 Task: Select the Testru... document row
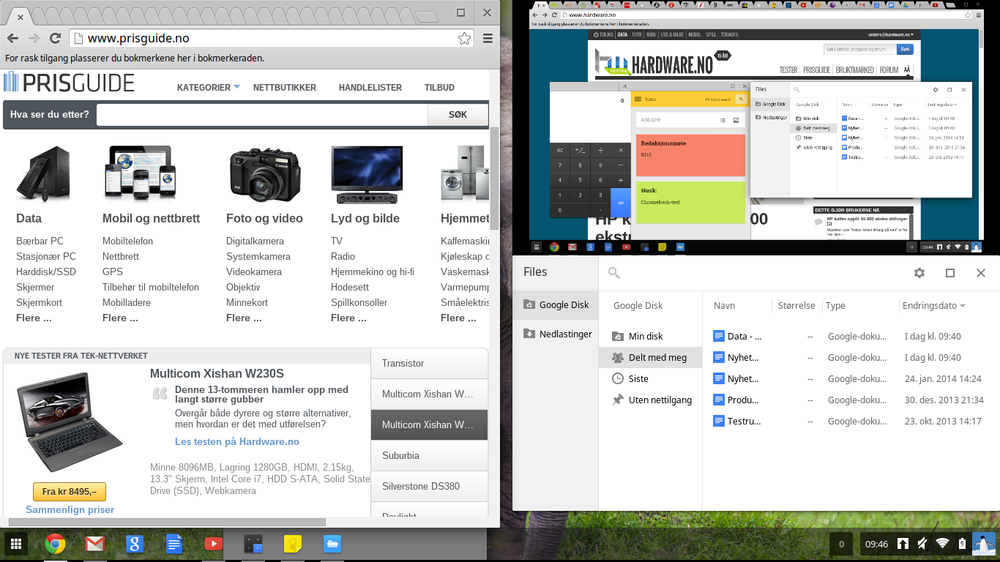[851, 421]
